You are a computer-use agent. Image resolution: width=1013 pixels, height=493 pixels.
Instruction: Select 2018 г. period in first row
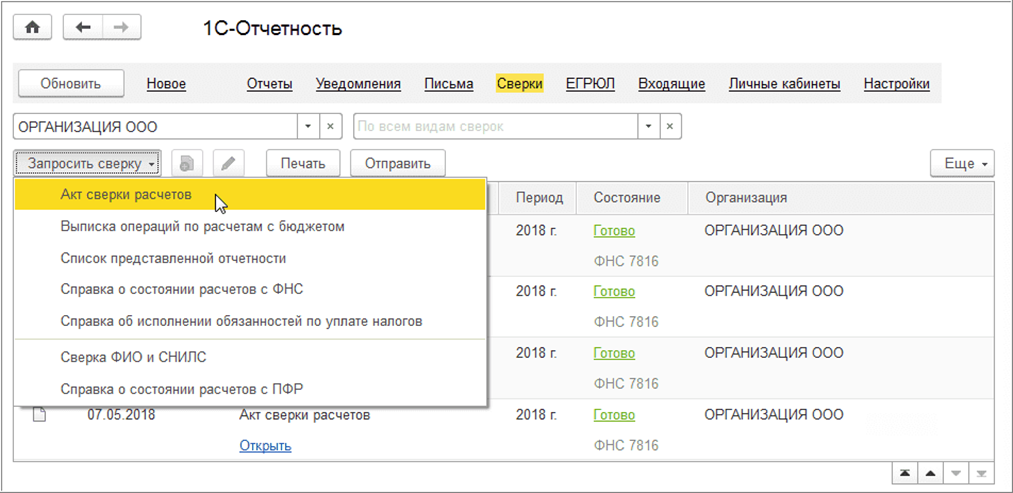pyautogui.click(x=536, y=231)
